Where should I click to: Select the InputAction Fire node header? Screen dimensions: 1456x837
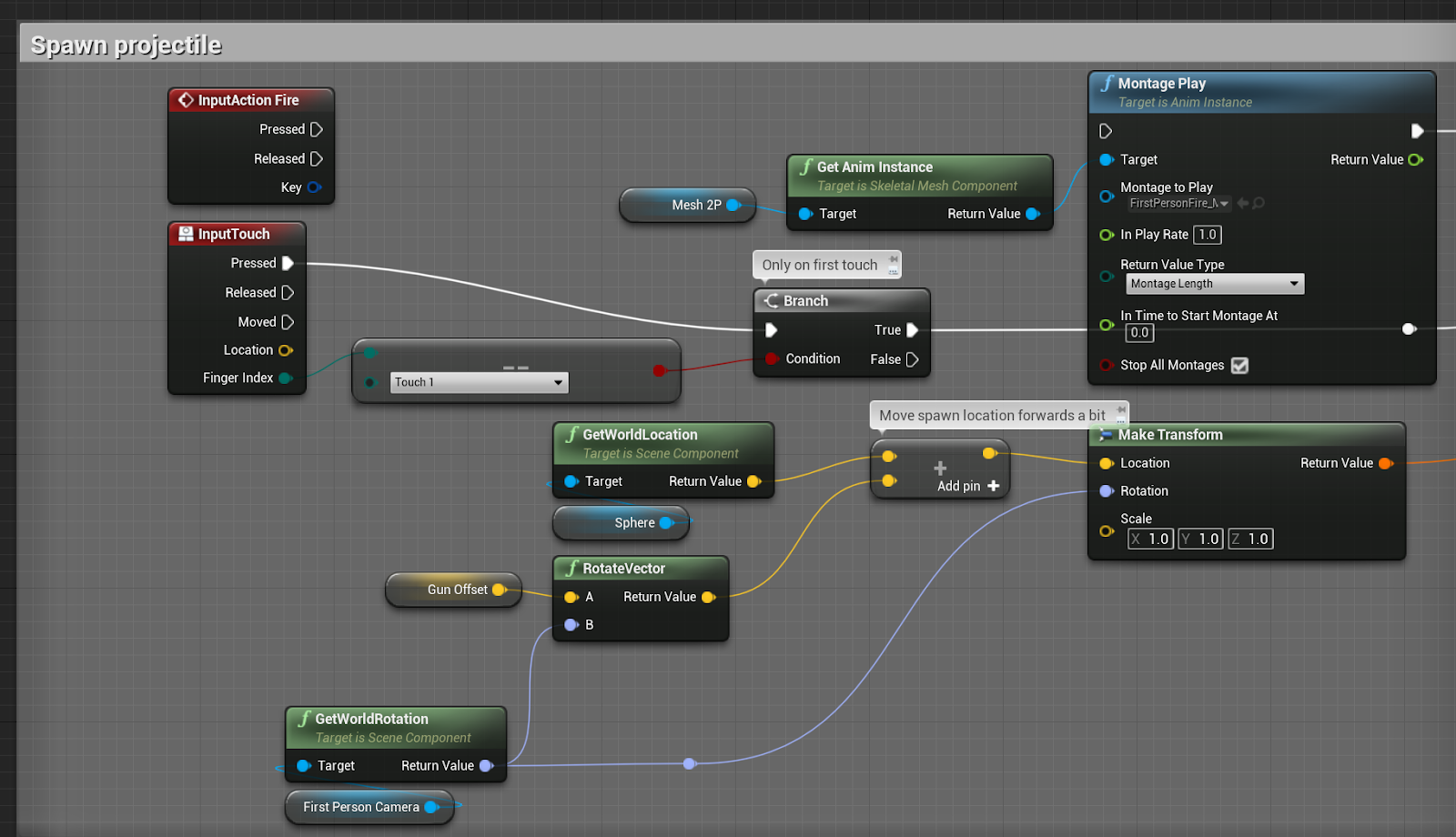coord(251,100)
